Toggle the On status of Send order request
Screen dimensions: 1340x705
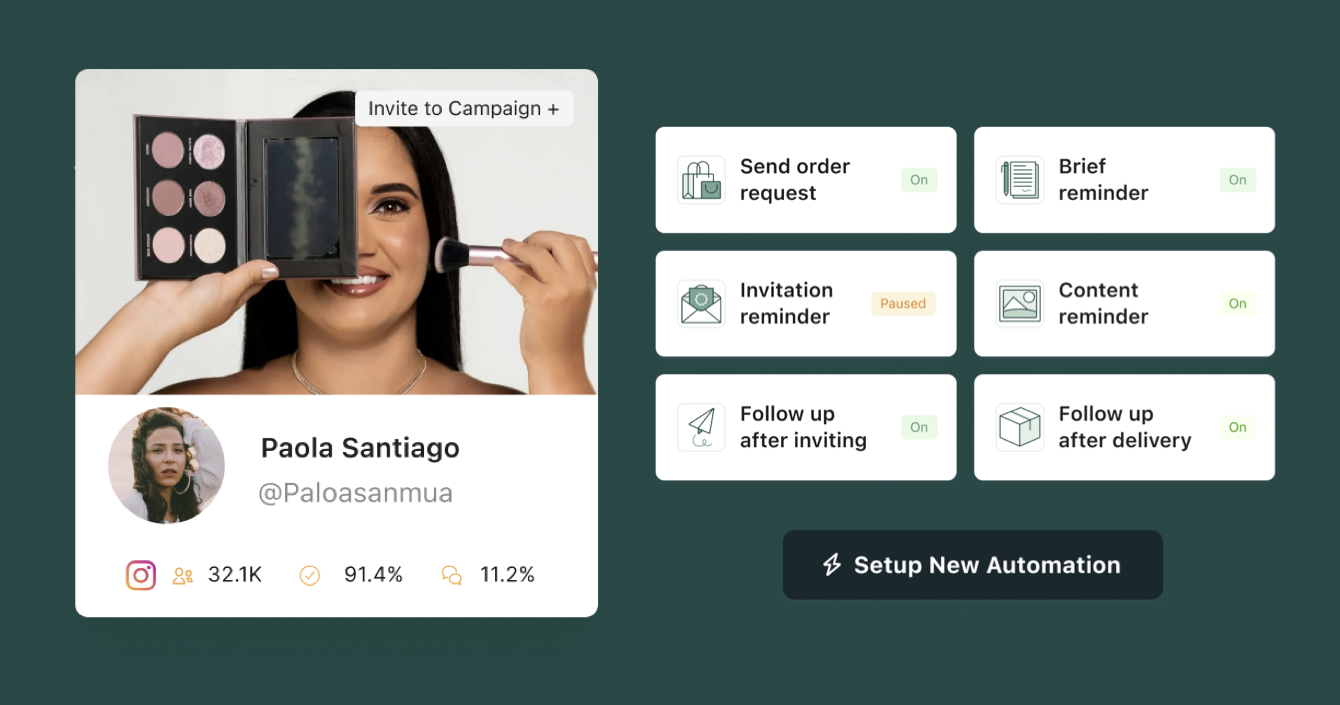pos(919,180)
